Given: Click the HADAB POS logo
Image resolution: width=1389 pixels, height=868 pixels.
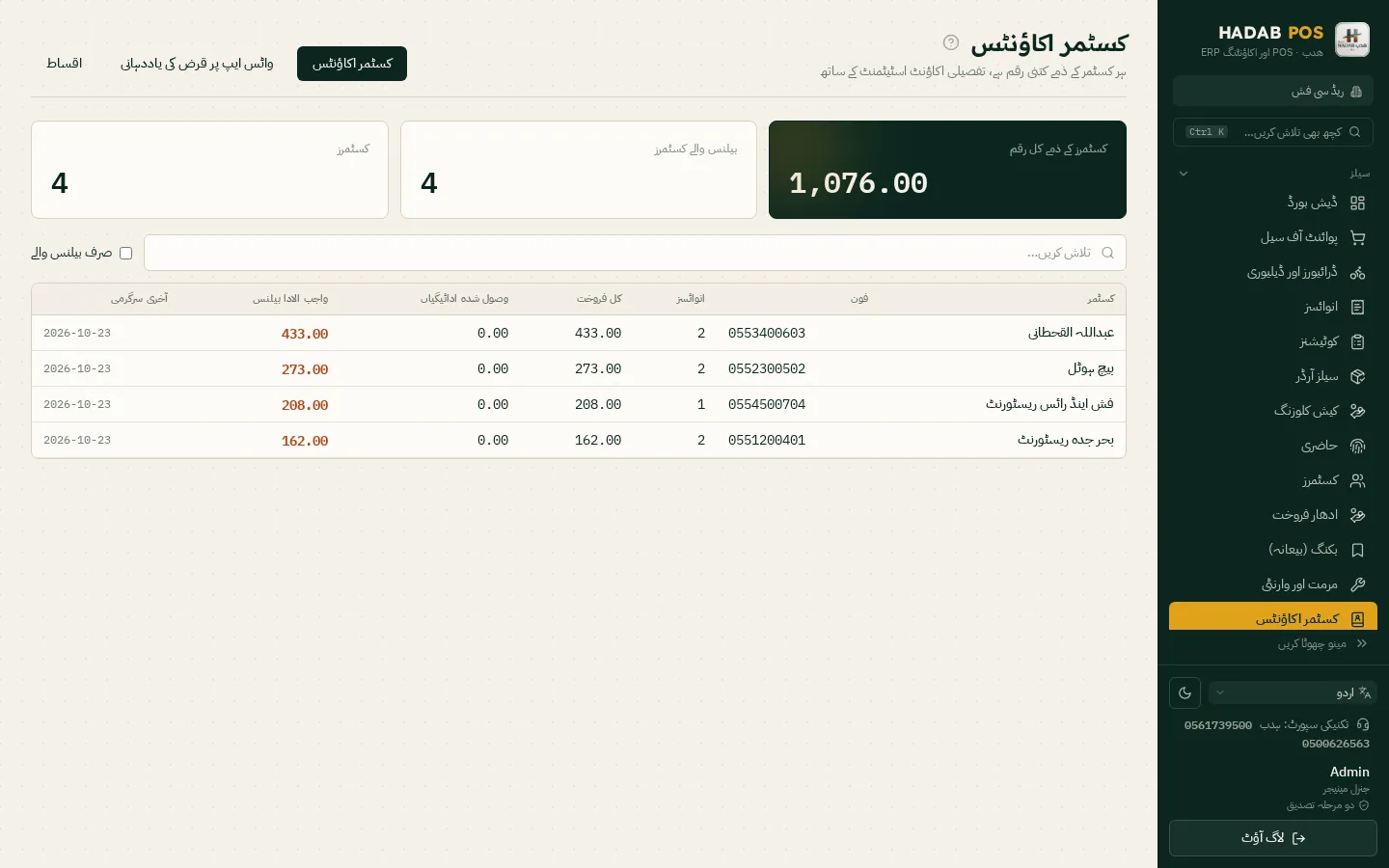Looking at the screenshot, I should pyautogui.click(x=1352, y=41).
